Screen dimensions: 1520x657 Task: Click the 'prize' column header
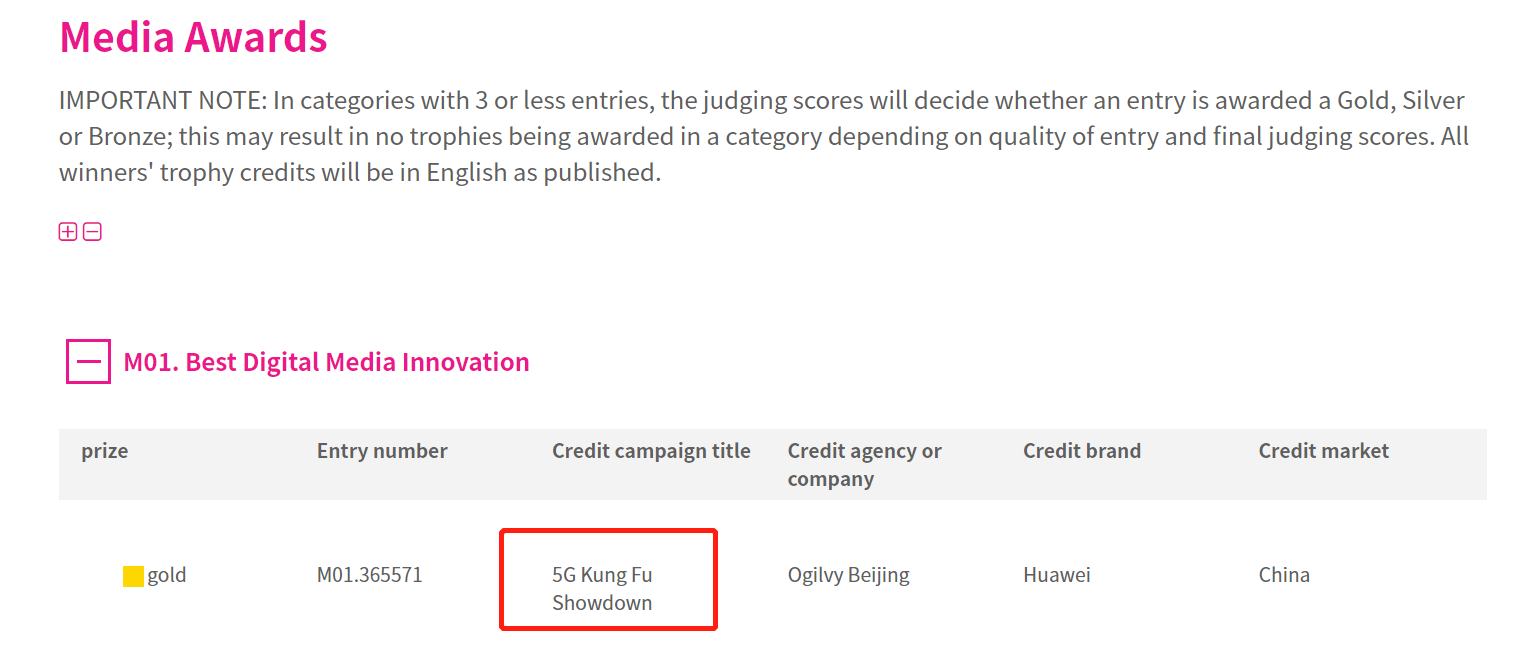(105, 451)
